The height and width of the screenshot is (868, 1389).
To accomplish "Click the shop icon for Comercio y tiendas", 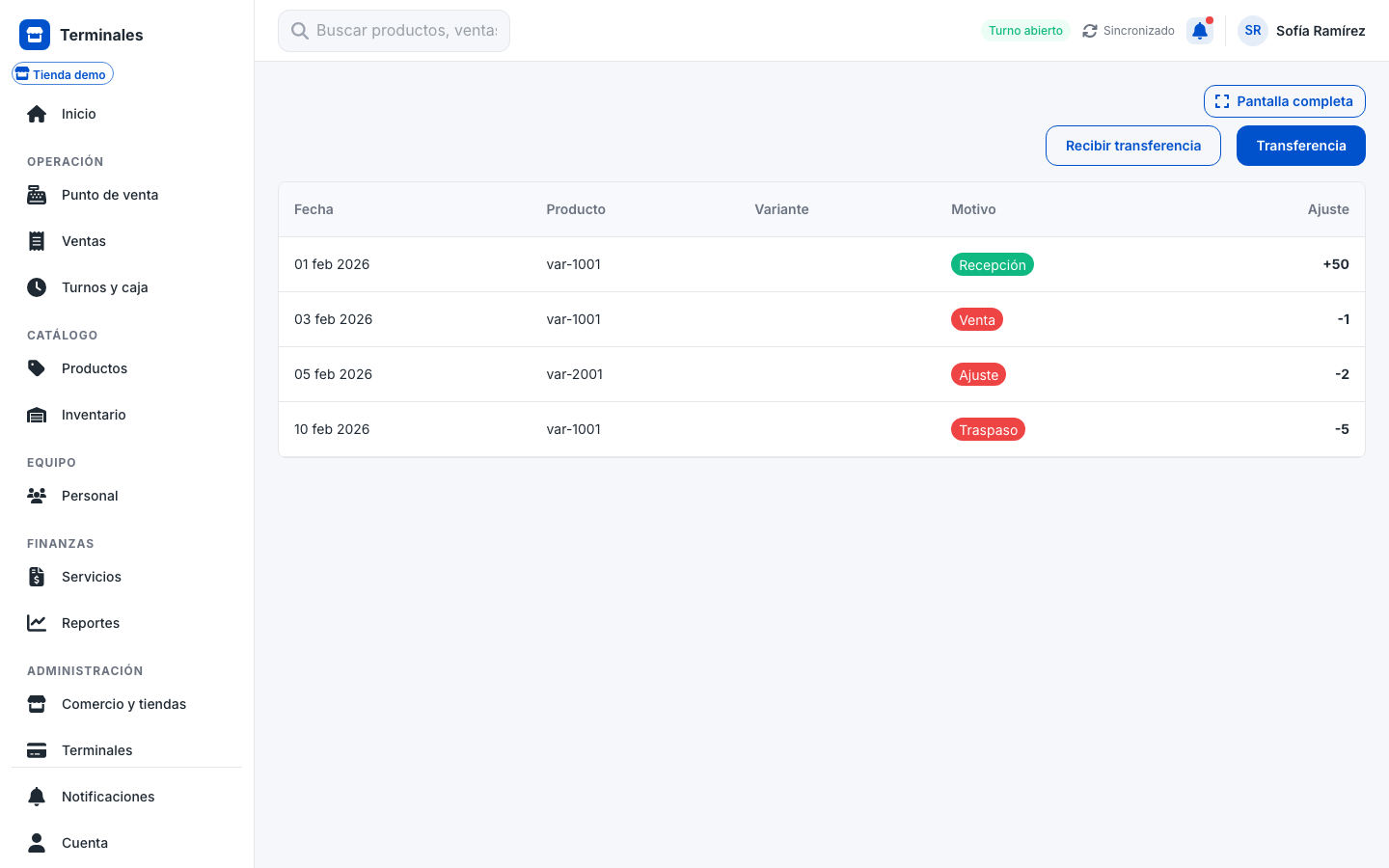I will point(37,704).
